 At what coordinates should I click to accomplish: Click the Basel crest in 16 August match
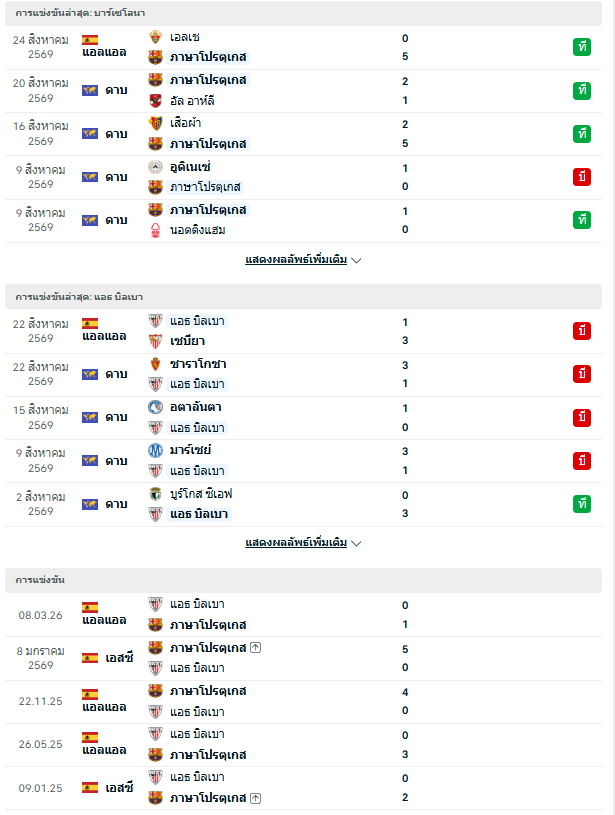coord(155,123)
